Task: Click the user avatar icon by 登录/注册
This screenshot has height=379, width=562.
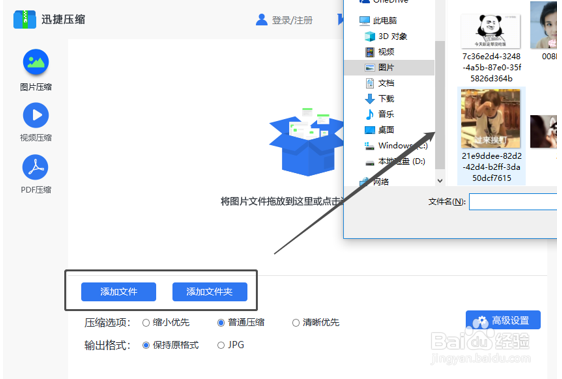Action: tap(262, 20)
